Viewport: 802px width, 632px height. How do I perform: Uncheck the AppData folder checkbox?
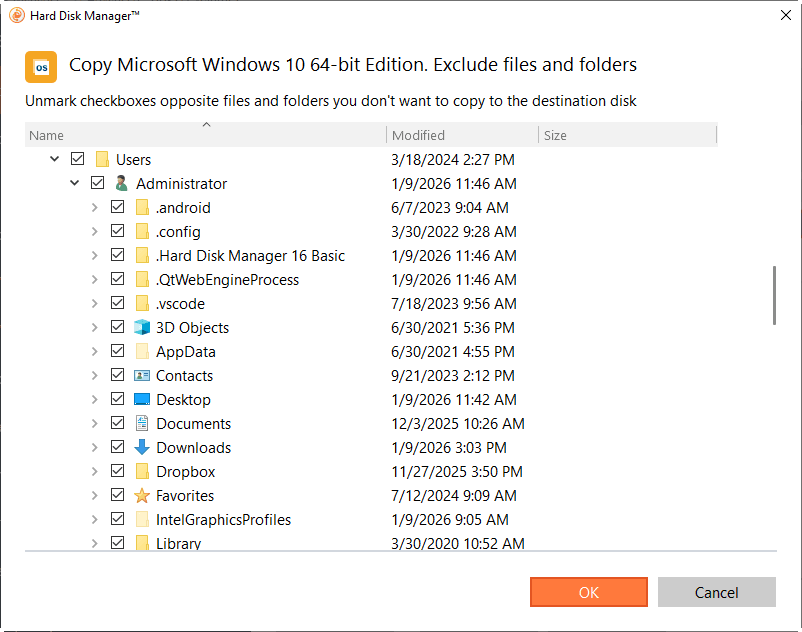click(117, 352)
